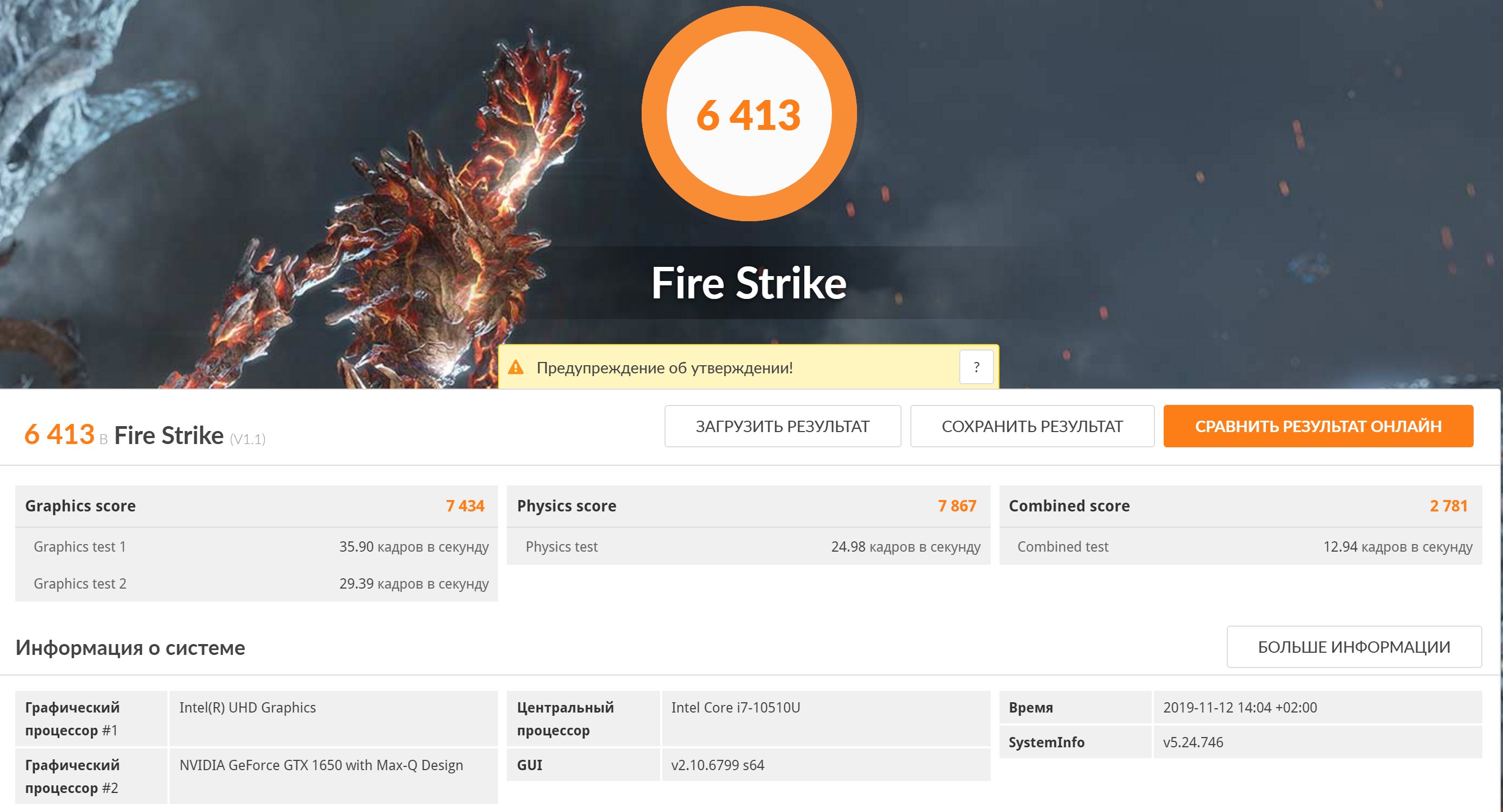
Task: Click the Информация о системе heading
Action: tap(130, 647)
